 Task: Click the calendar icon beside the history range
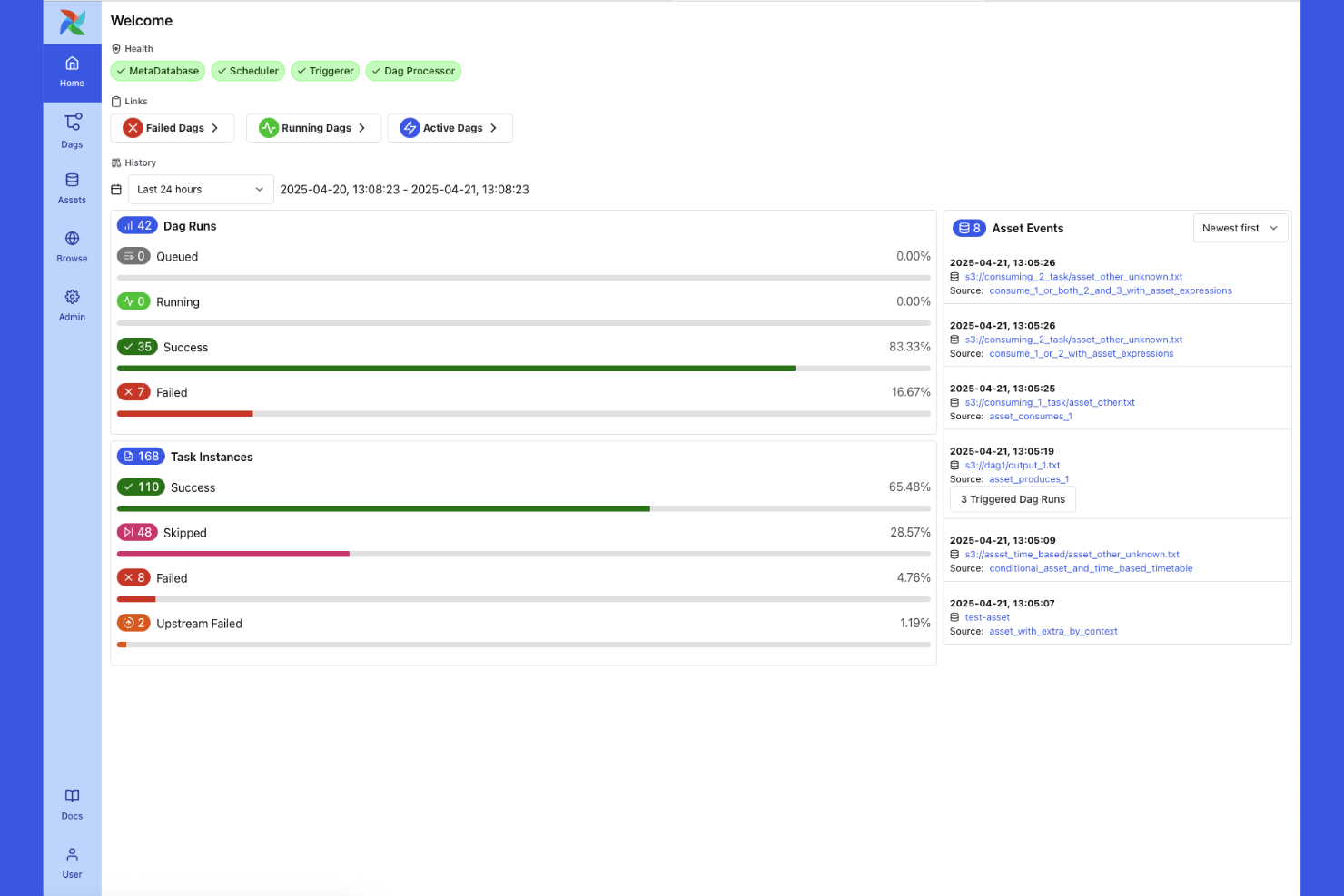coord(116,189)
